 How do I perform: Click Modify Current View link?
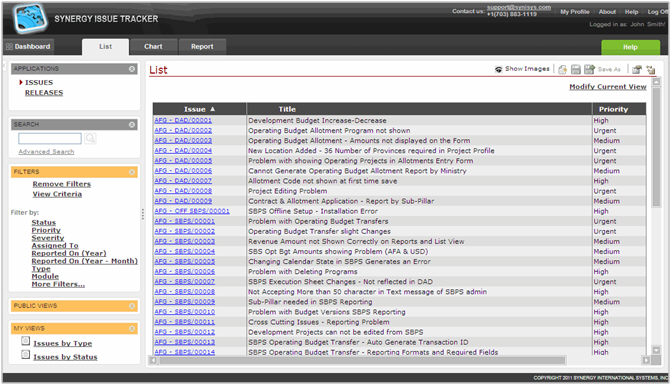(608, 87)
